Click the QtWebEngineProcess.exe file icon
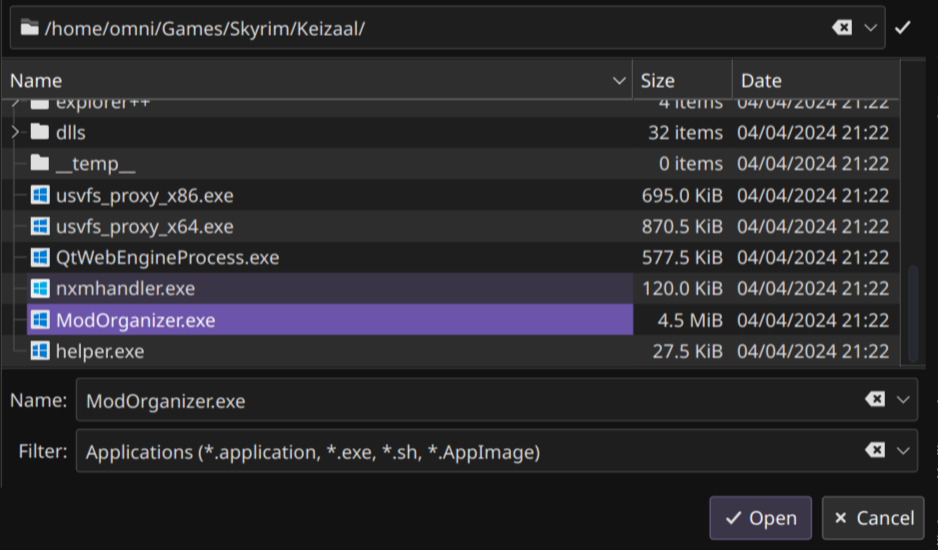This screenshot has height=550, width=938. pyautogui.click(x=39, y=257)
